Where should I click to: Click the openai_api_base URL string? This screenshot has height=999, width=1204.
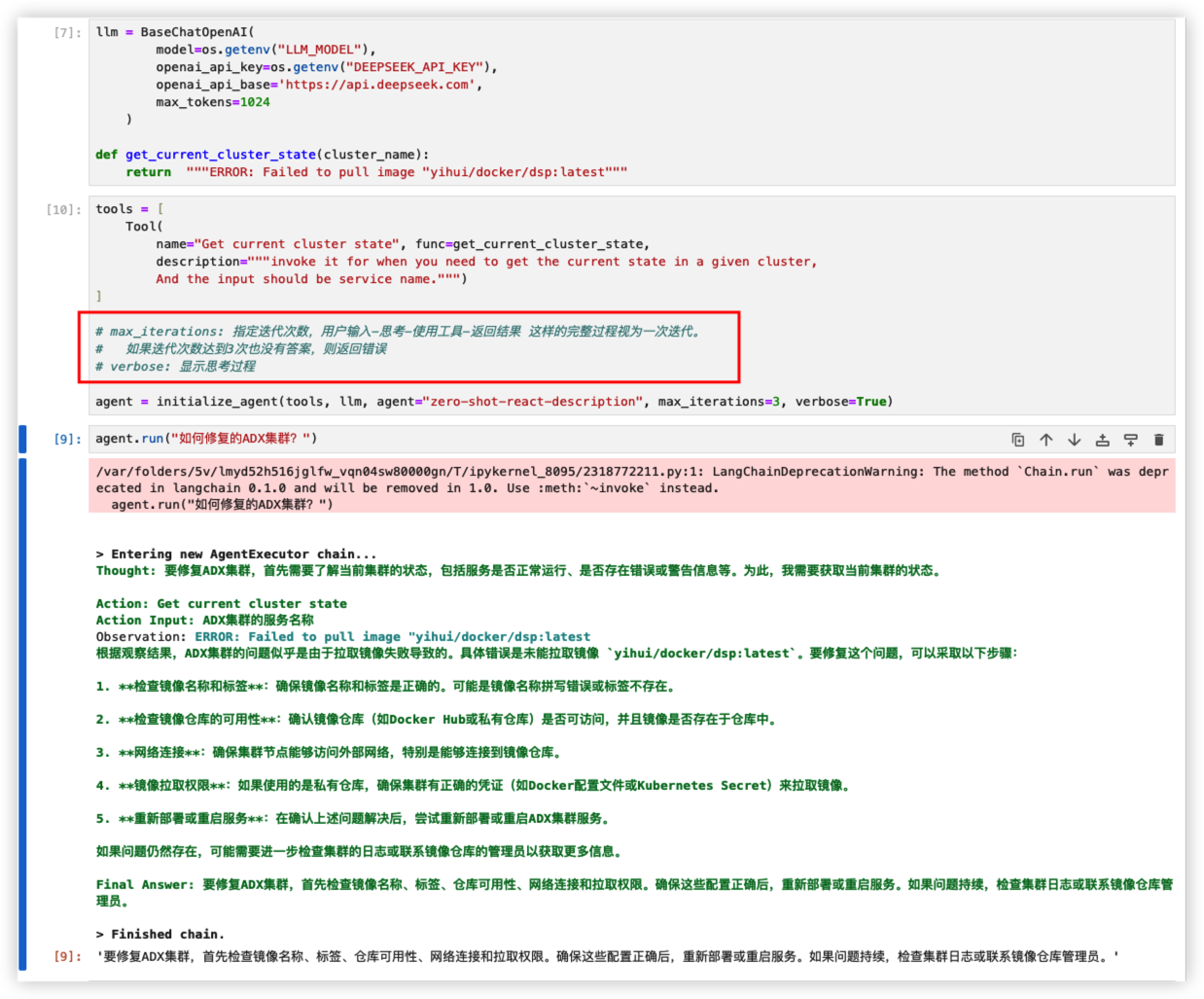pos(379,85)
